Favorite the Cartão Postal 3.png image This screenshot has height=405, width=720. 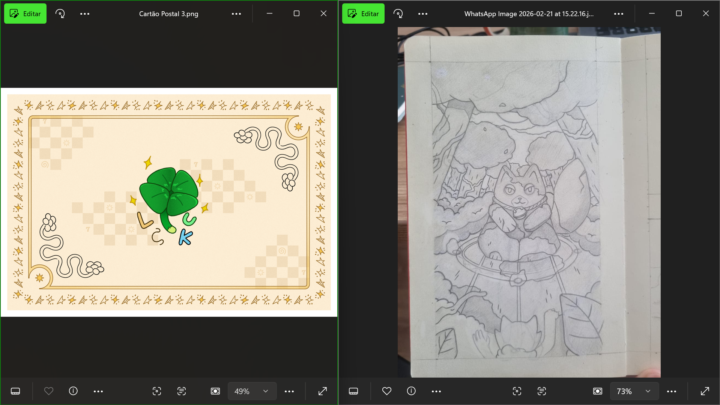pyautogui.click(x=49, y=391)
